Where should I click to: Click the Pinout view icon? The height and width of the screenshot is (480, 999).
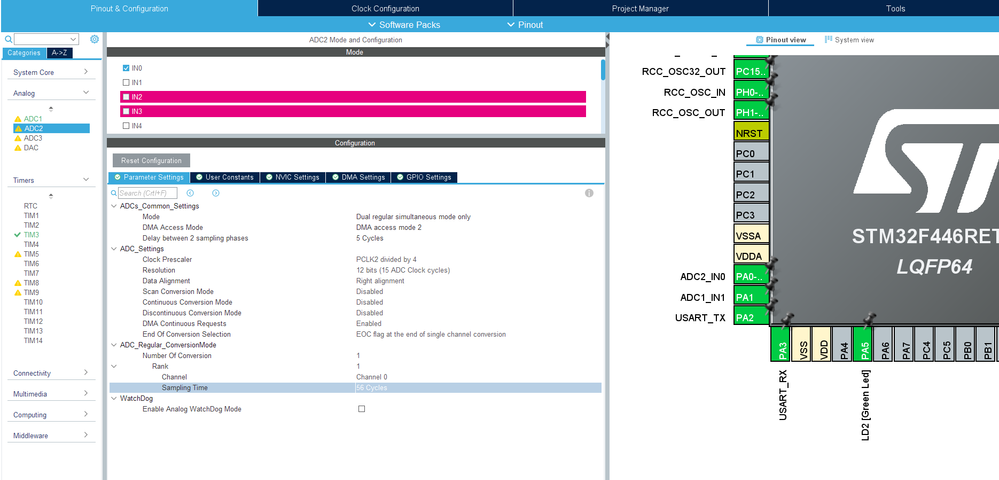(759, 40)
